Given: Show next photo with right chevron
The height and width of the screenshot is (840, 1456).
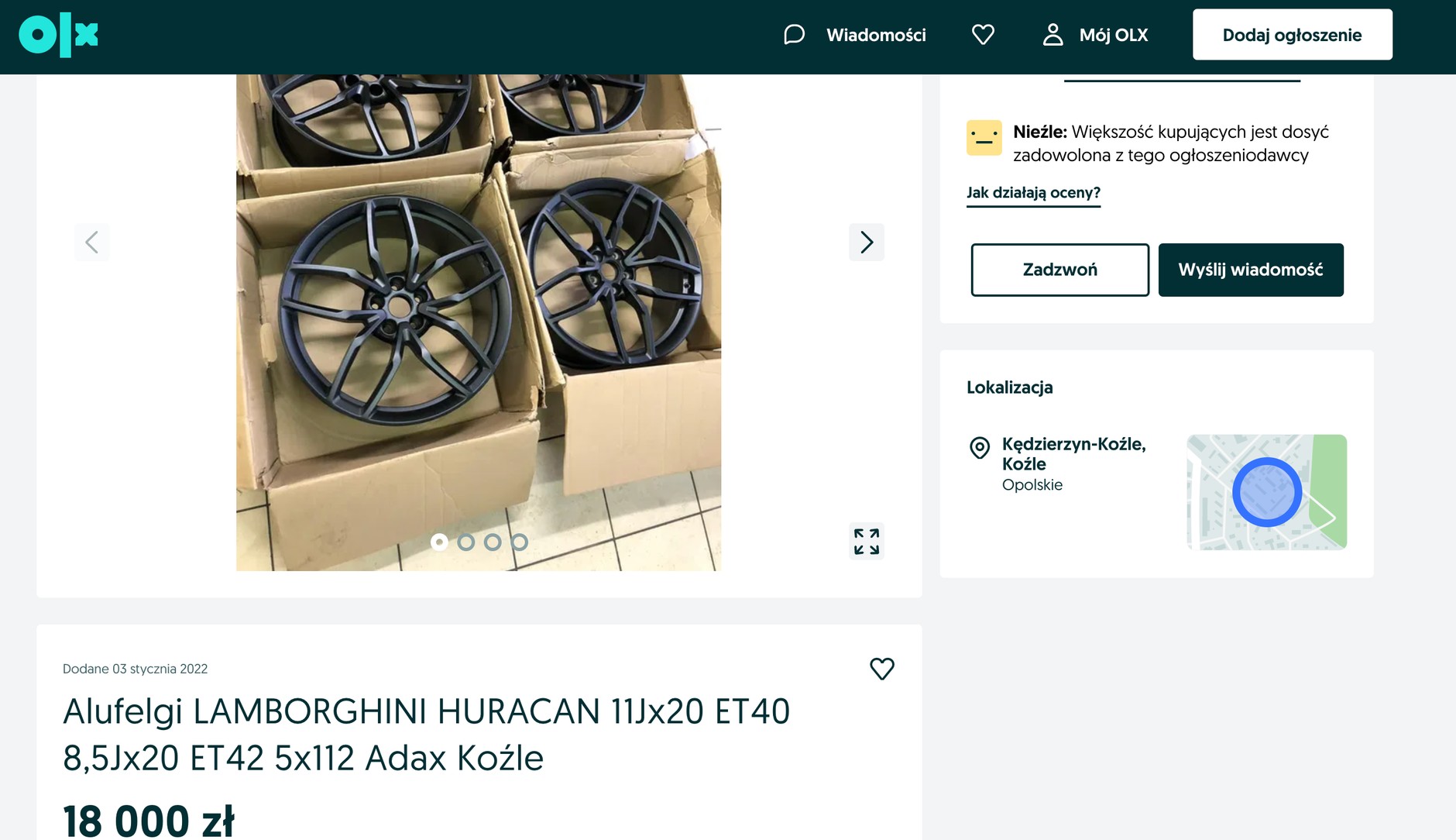Looking at the screenshot, I should (866, 243).
